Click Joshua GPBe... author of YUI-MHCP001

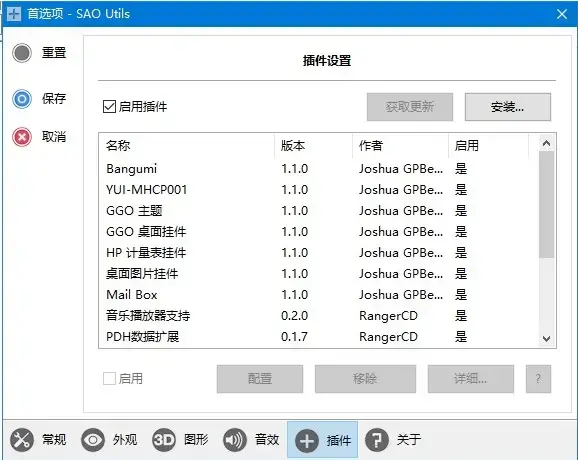pyautogui.click(x=401, y=190)
